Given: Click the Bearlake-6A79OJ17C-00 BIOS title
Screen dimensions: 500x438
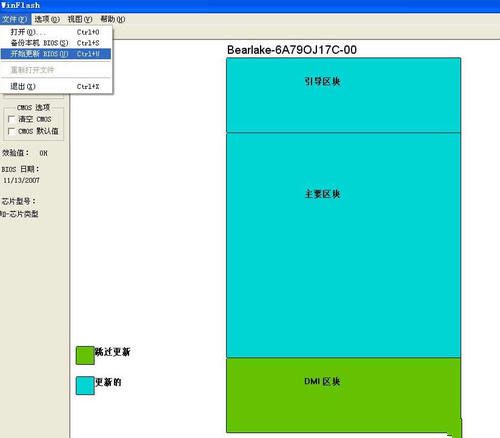Looking at the screenshot, I should coord(292,50).
